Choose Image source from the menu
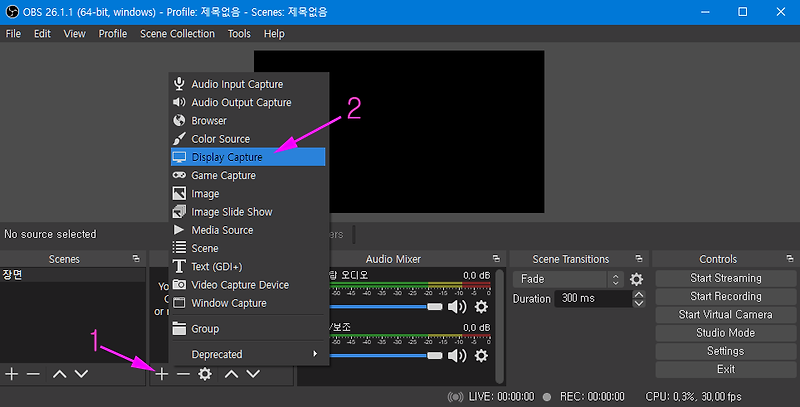Screen dimensions: 800x407 [248, 194]
